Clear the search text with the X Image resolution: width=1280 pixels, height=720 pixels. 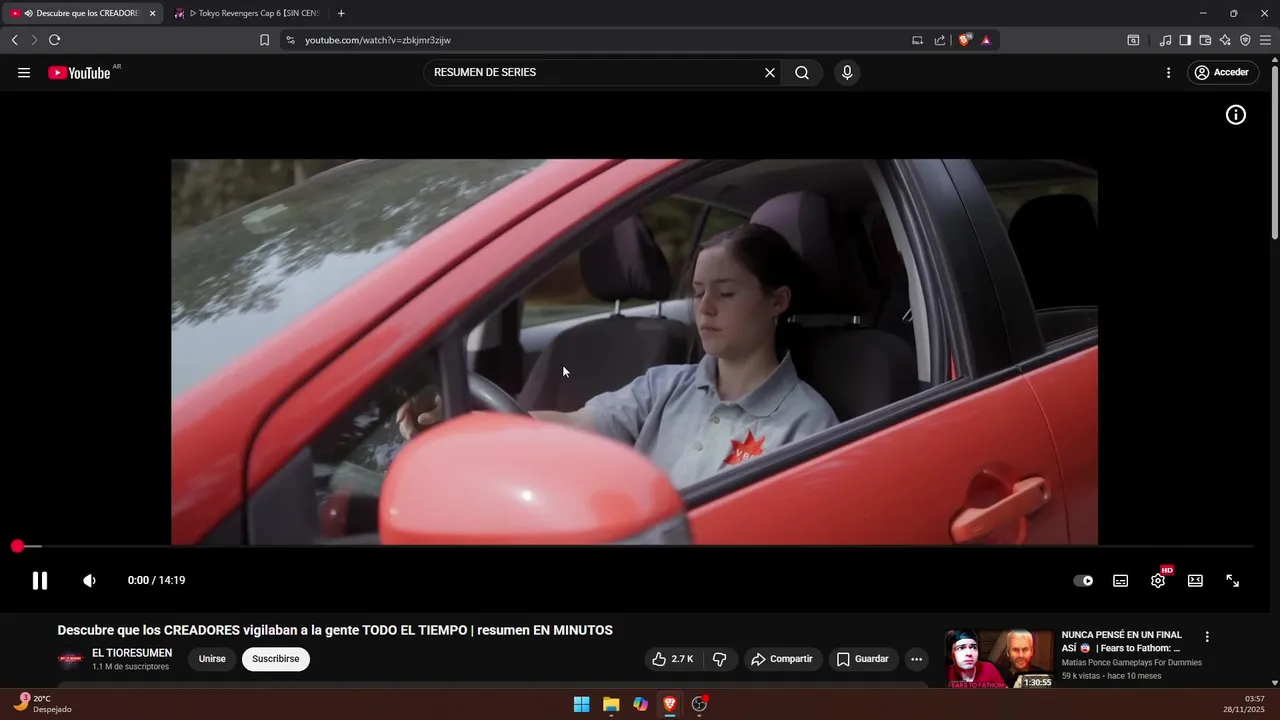pyautogui.click(x=770, y=72)
